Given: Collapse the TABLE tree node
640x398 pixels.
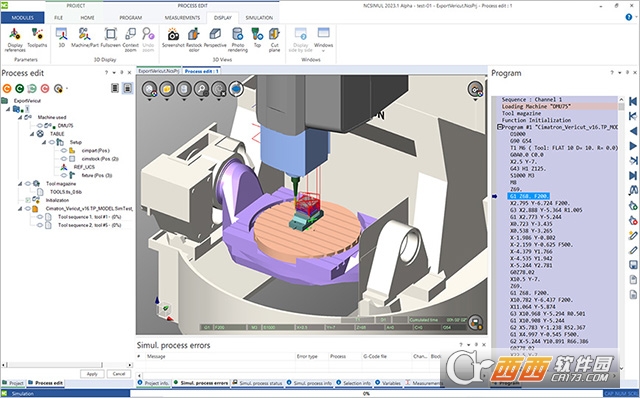Looking at the screenshot, I should 32,134.
